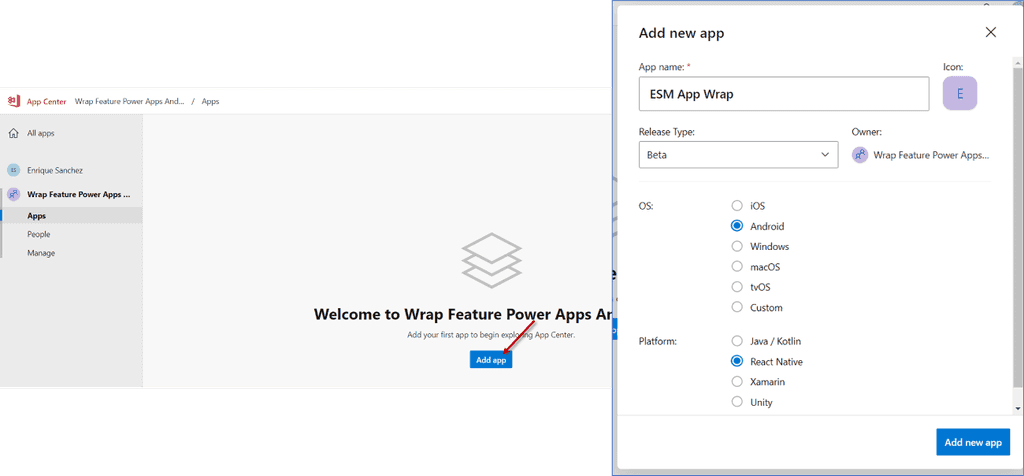
Task: Click the App name input field
Action: tap(784, 93)
